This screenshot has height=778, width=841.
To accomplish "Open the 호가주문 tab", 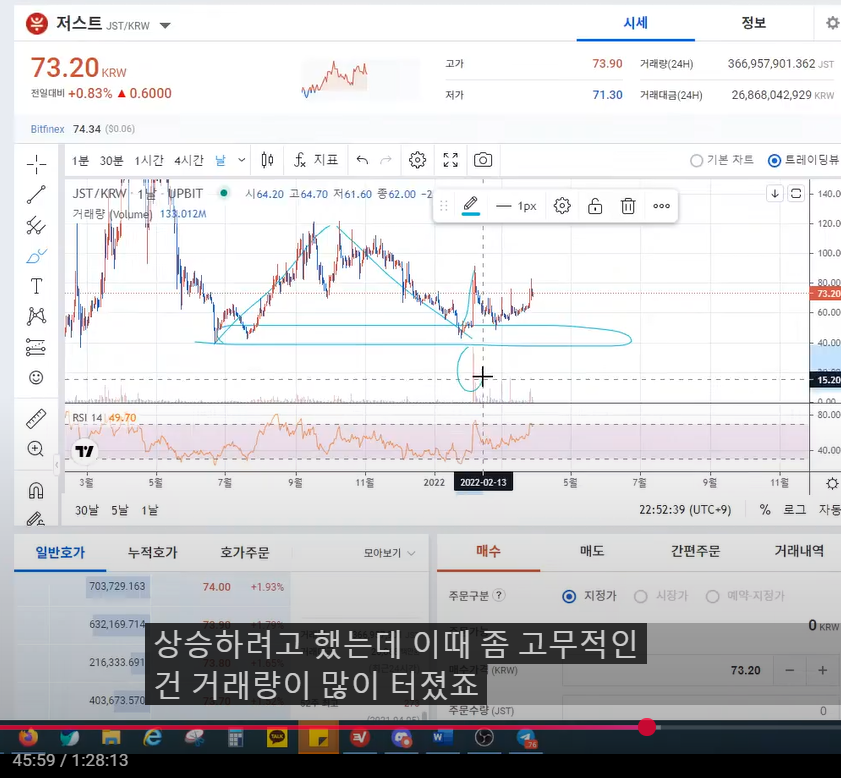I will [245, 552].
